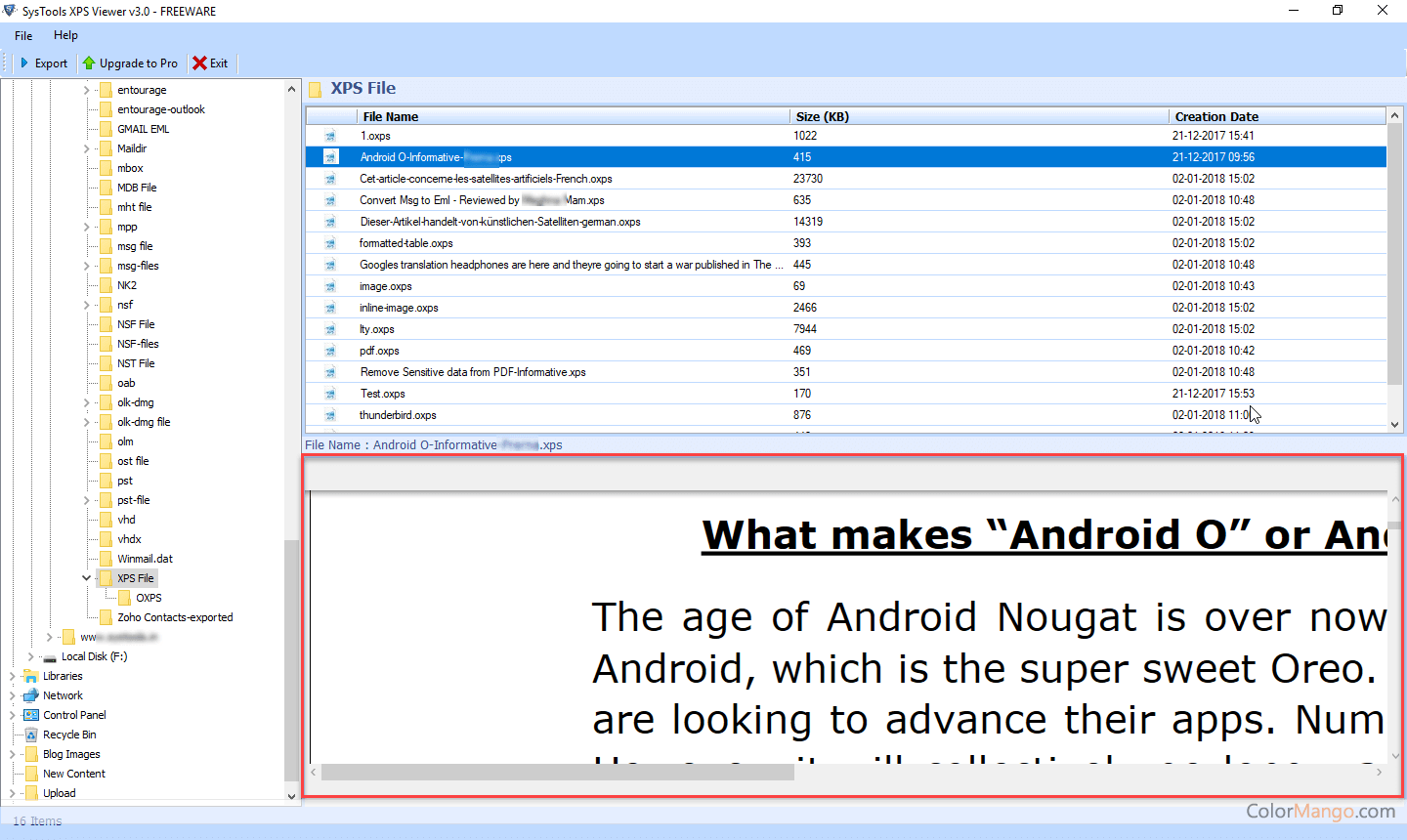Open the Help menu
1407x840 pixels.
tap(65, 35)
